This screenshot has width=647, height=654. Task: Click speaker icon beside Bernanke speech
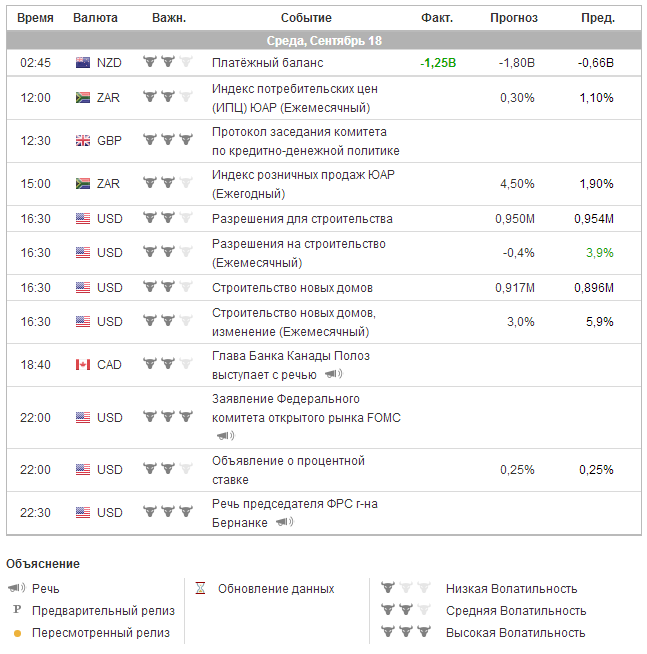[284, 522]
